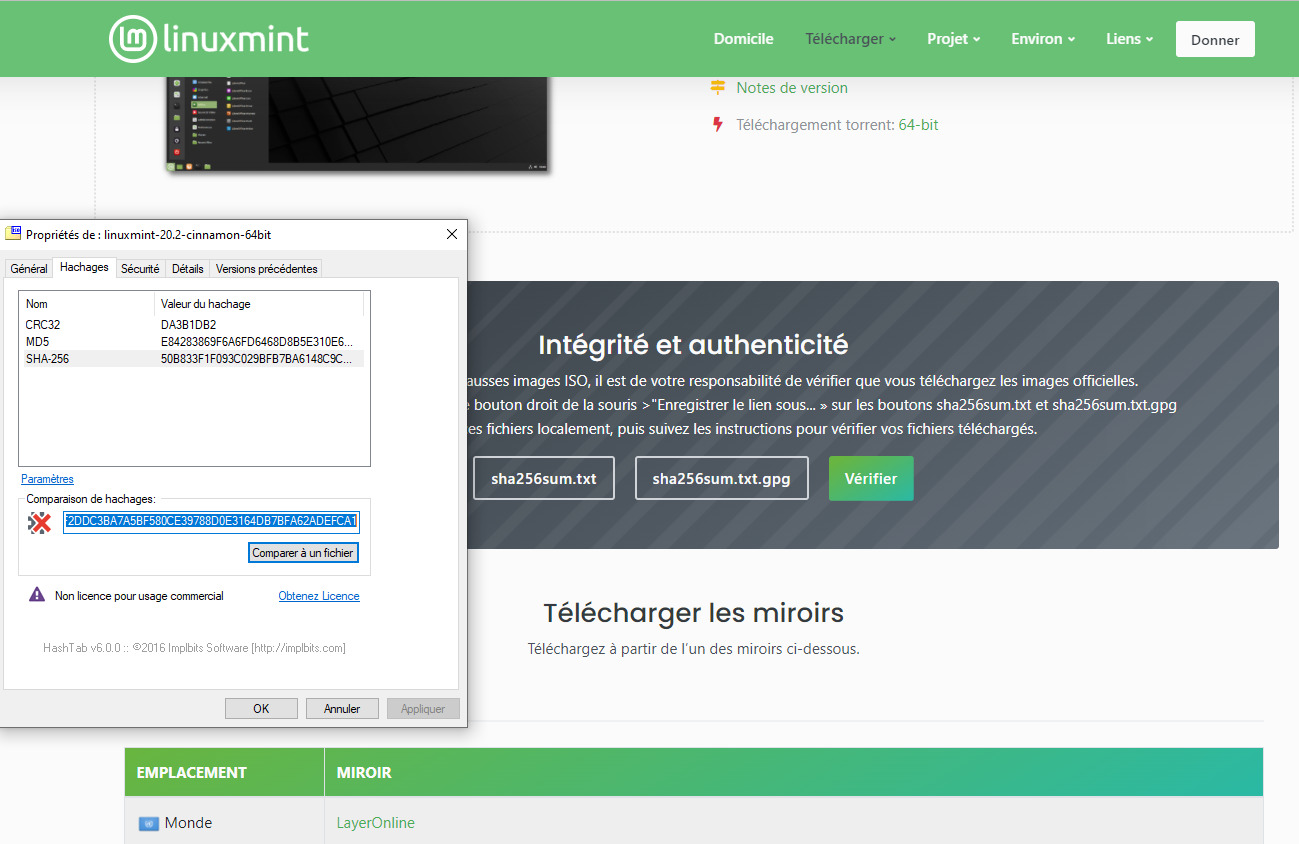Open the Versions précédentes tab

(266, 269)
